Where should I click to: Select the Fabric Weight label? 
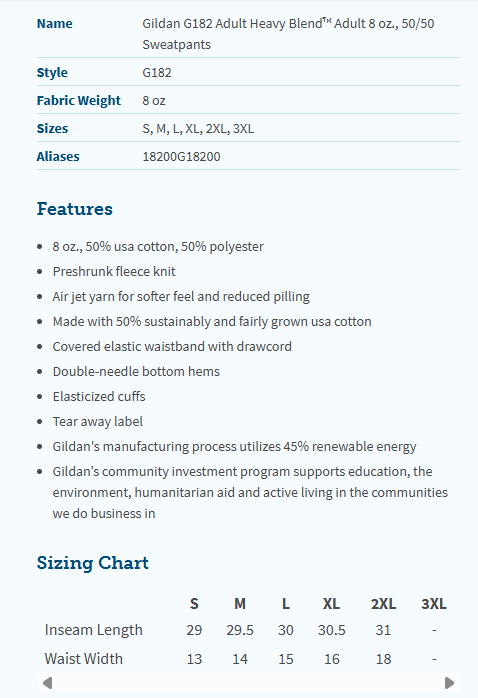(x=78, y=101)
